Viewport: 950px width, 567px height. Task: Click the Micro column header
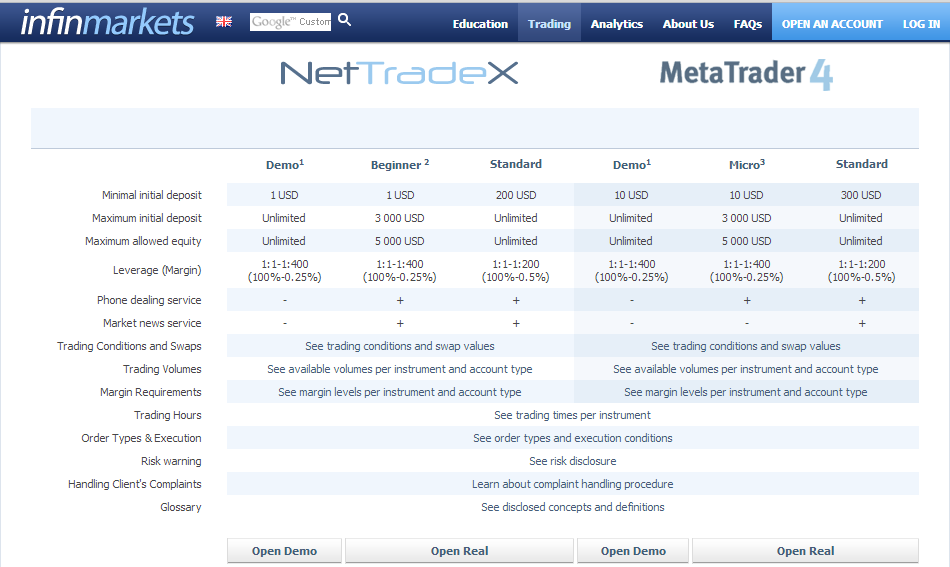click(746, 164)
